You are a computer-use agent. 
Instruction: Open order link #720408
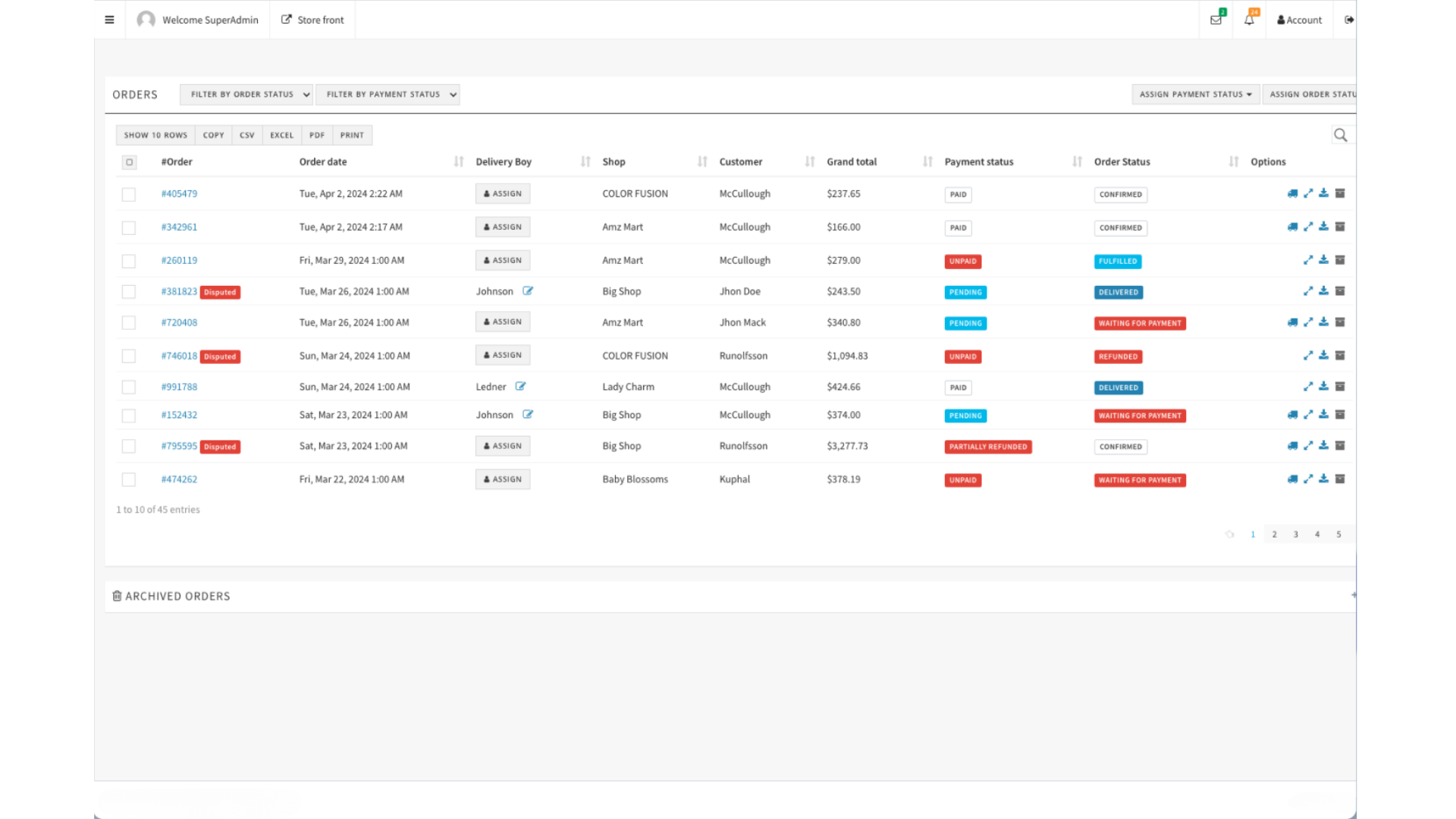[179, 322]
